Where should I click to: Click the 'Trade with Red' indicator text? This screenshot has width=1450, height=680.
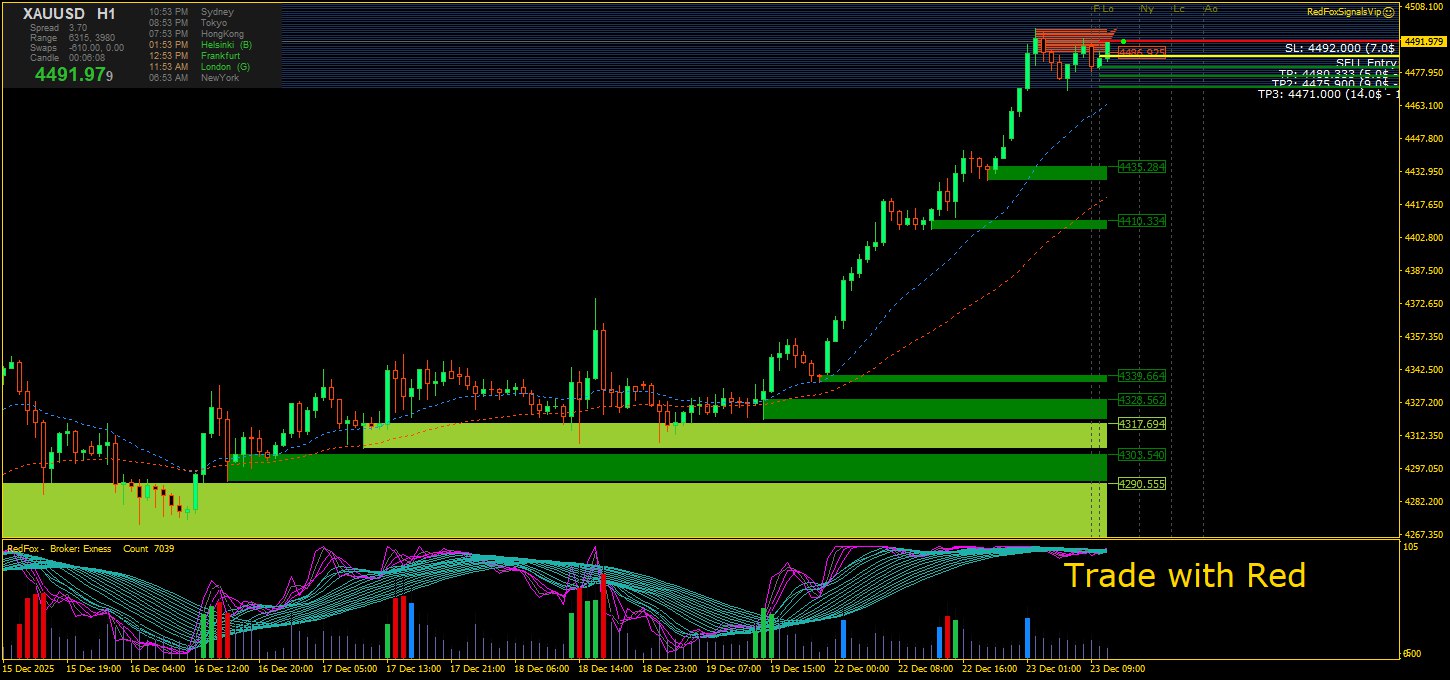point(1184,576)
